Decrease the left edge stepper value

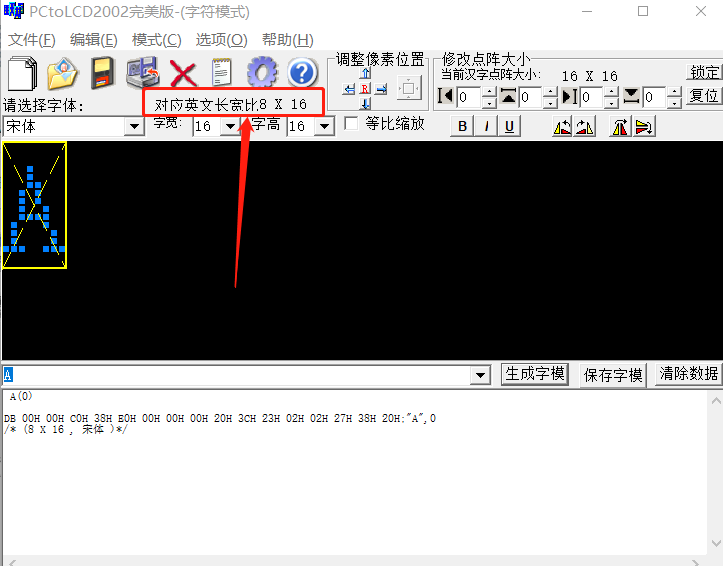point(489,103)
